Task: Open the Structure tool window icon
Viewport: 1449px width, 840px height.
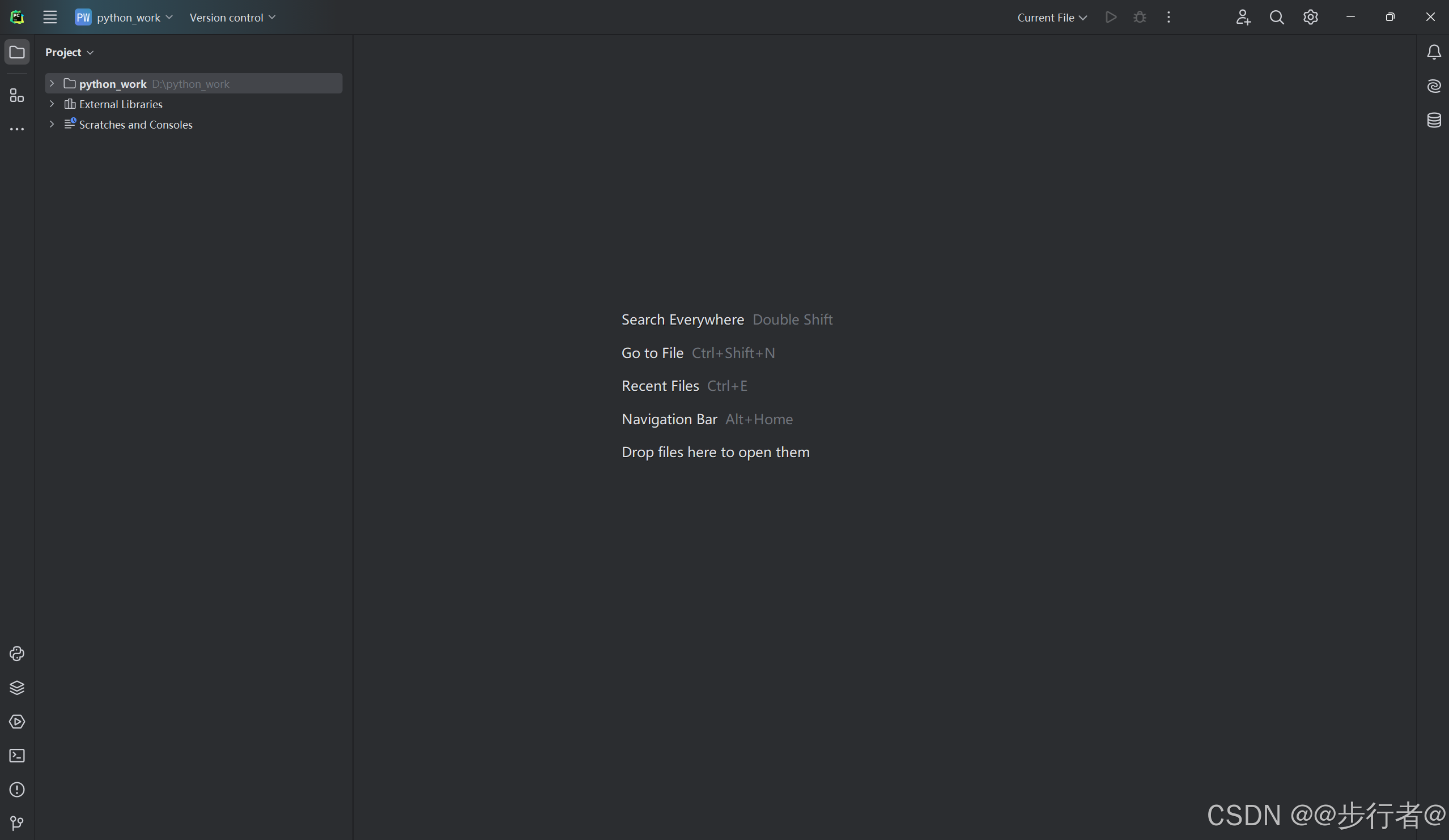Action: point(17,95)
